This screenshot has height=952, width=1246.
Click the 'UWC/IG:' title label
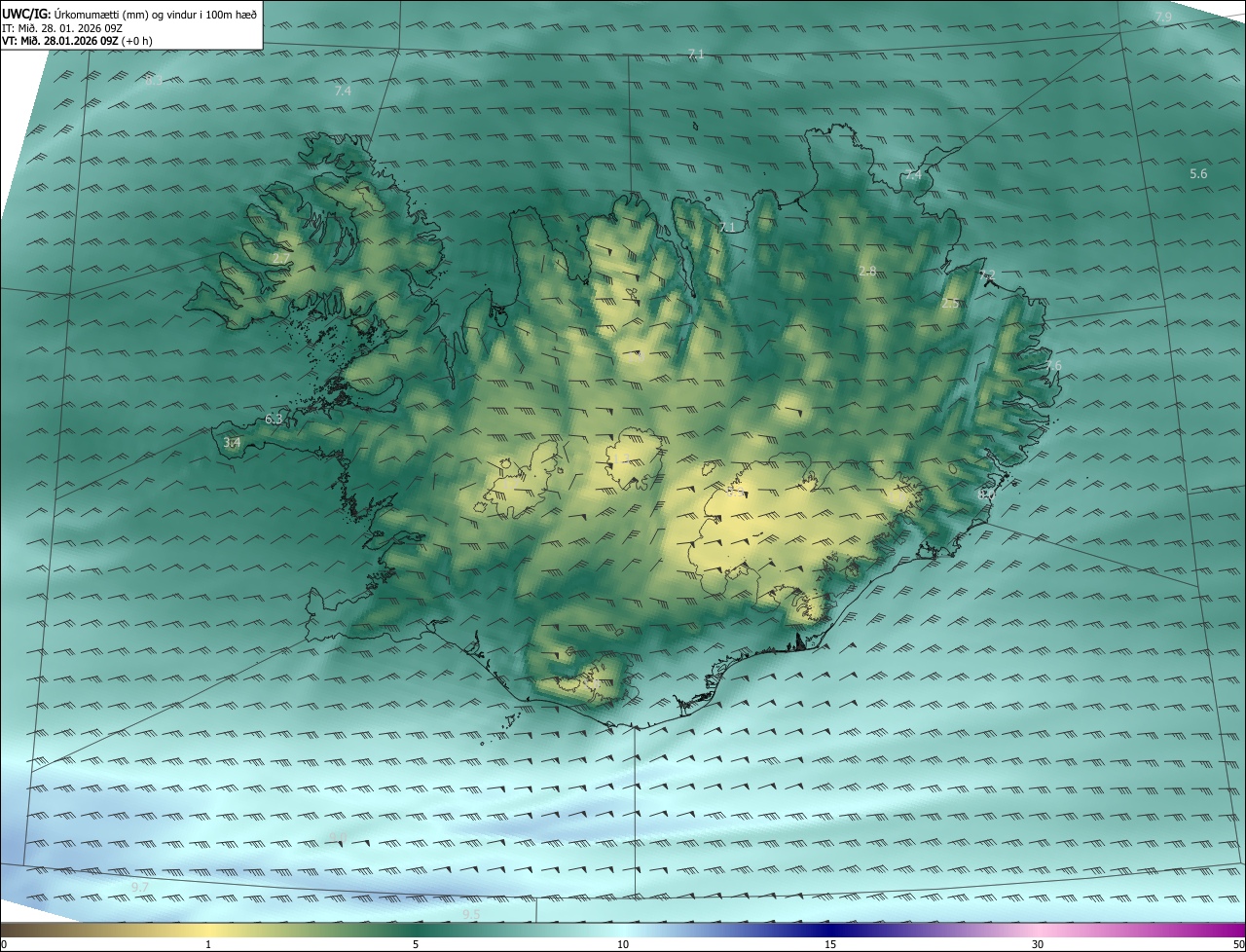25,15
